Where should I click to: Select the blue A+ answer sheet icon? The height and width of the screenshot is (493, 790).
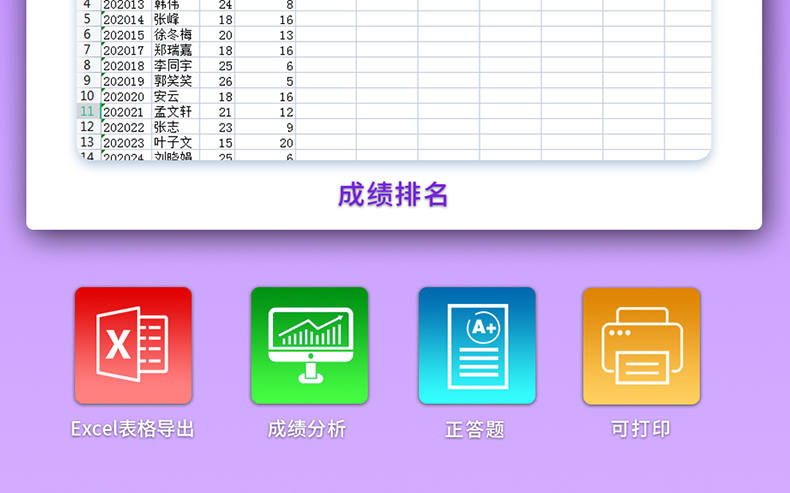[x=477, y=345]
